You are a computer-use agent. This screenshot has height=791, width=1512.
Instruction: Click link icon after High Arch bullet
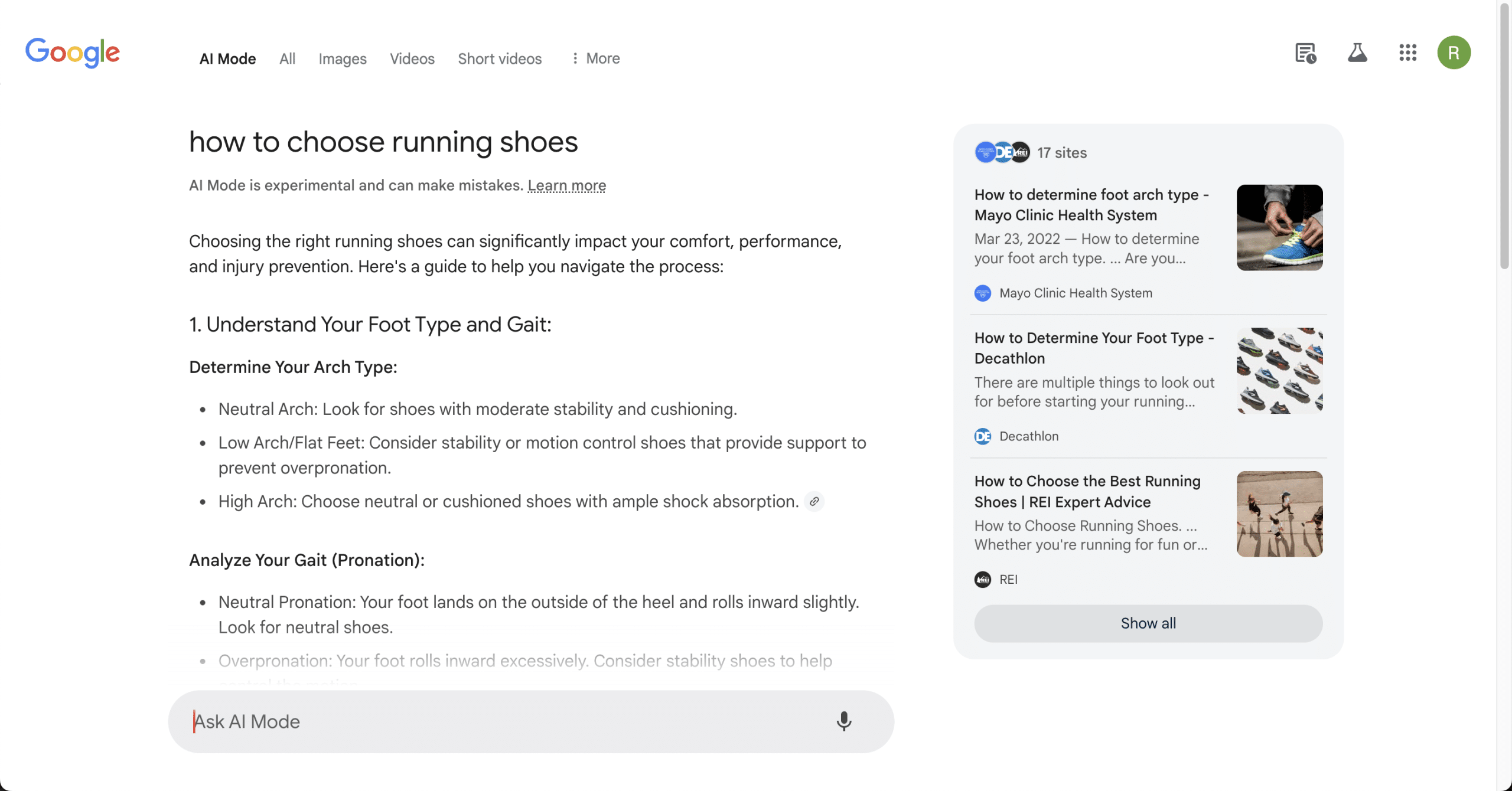pyautogui.click(x=814, y=502)
